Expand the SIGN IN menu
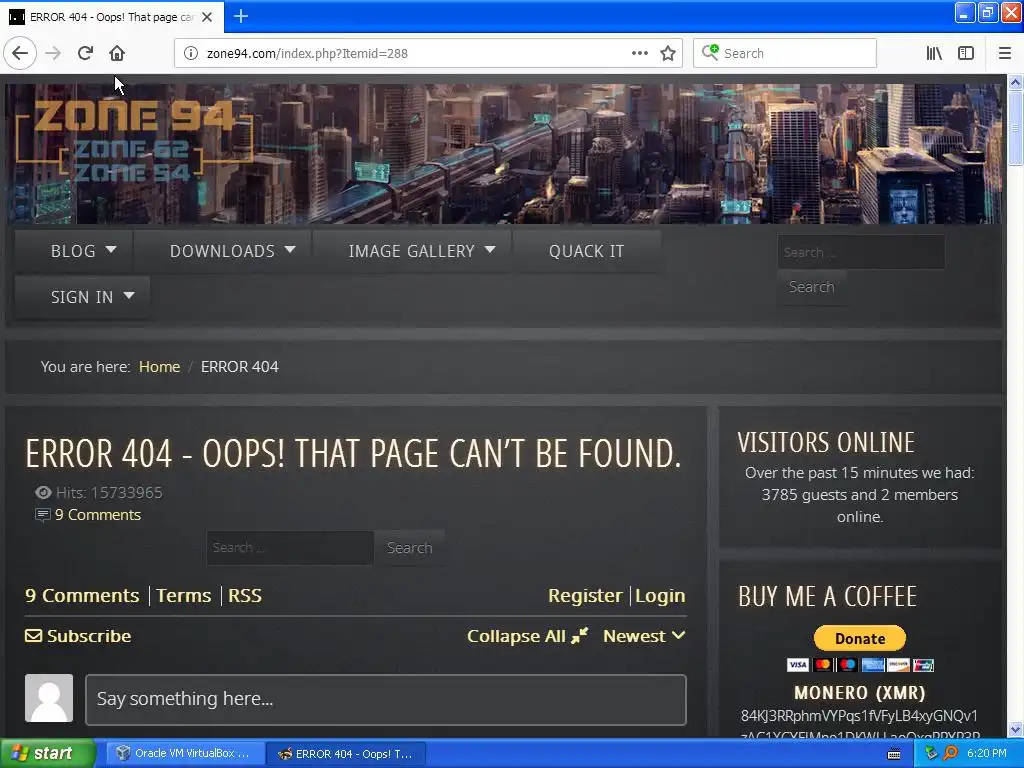The height and width of the screenshot is (768, 1024). [82, 297]
